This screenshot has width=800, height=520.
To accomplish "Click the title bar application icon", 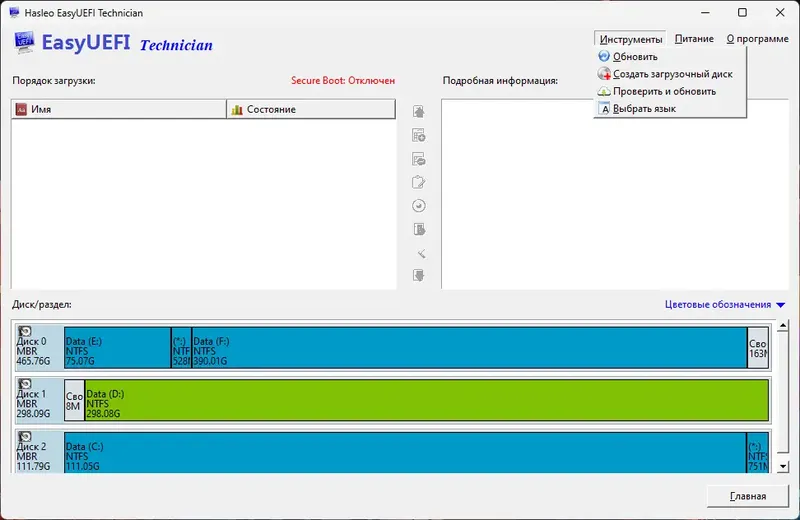I will 14,12.
